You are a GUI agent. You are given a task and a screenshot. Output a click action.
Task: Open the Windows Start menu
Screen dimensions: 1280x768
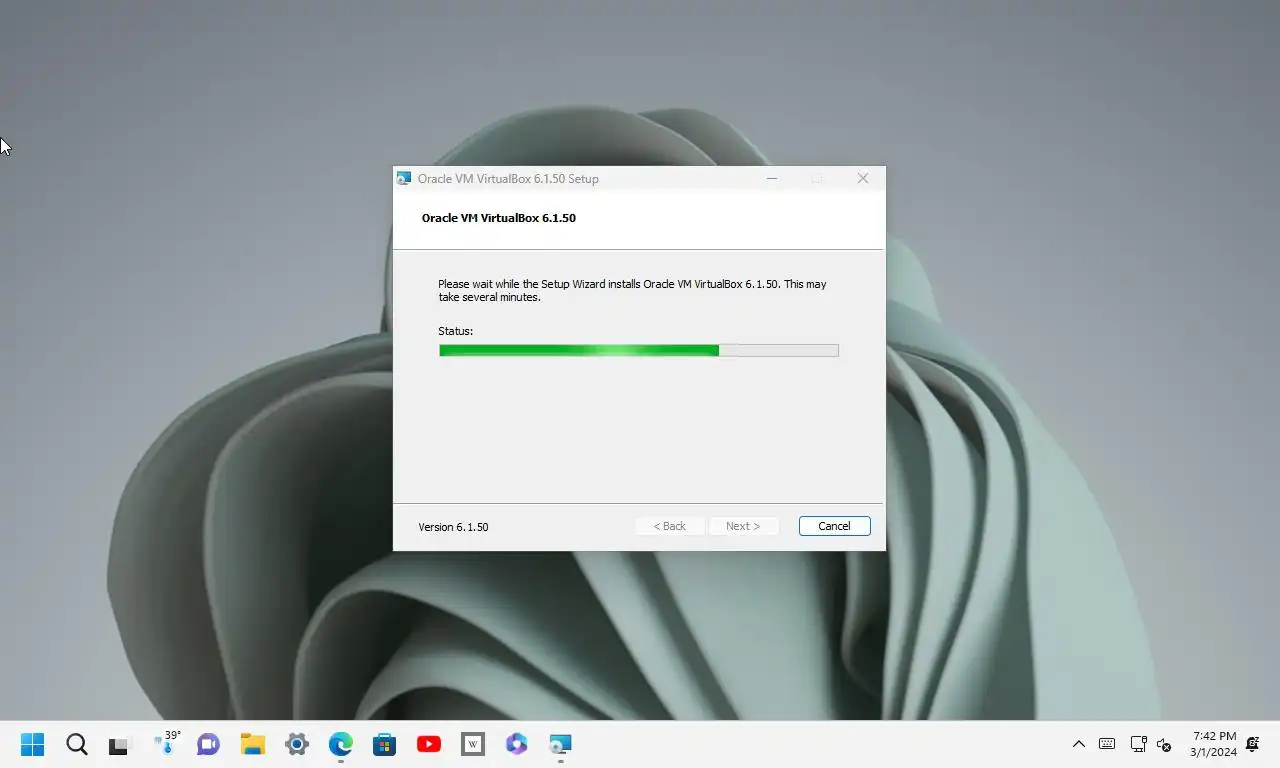33,744
